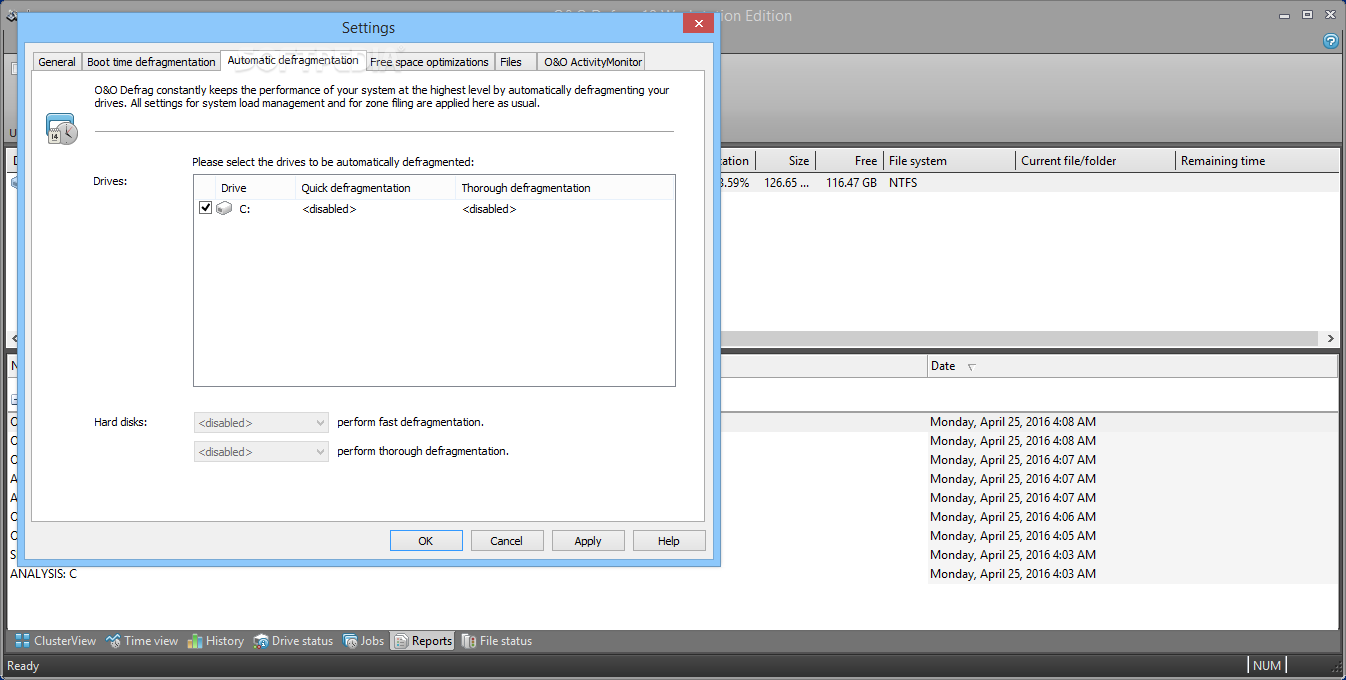This screenshot has height=680, width=1346.
Task: Click the Time view icon
Action: 113,641
